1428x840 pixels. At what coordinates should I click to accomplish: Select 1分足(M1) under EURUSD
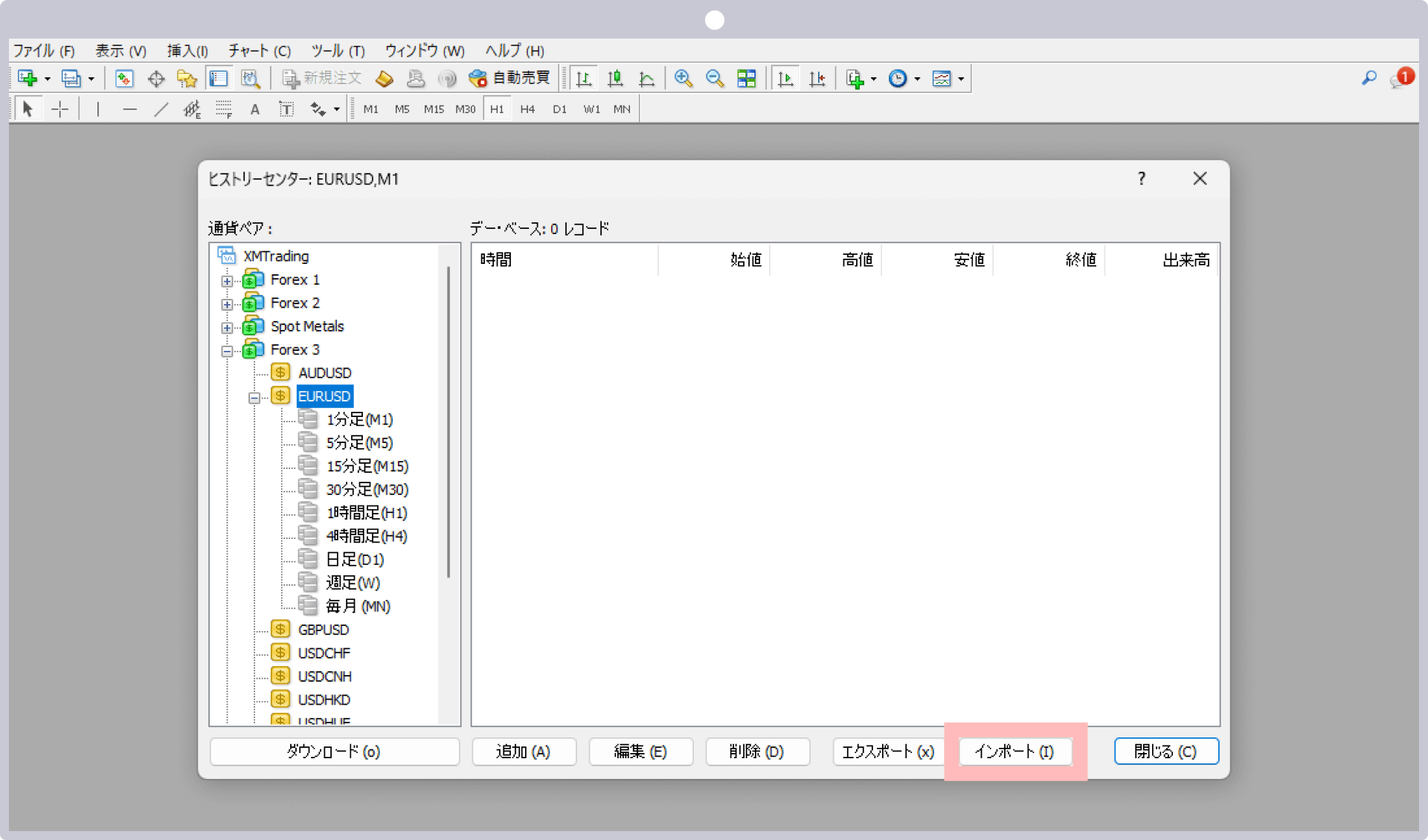[x=360, y=419]
